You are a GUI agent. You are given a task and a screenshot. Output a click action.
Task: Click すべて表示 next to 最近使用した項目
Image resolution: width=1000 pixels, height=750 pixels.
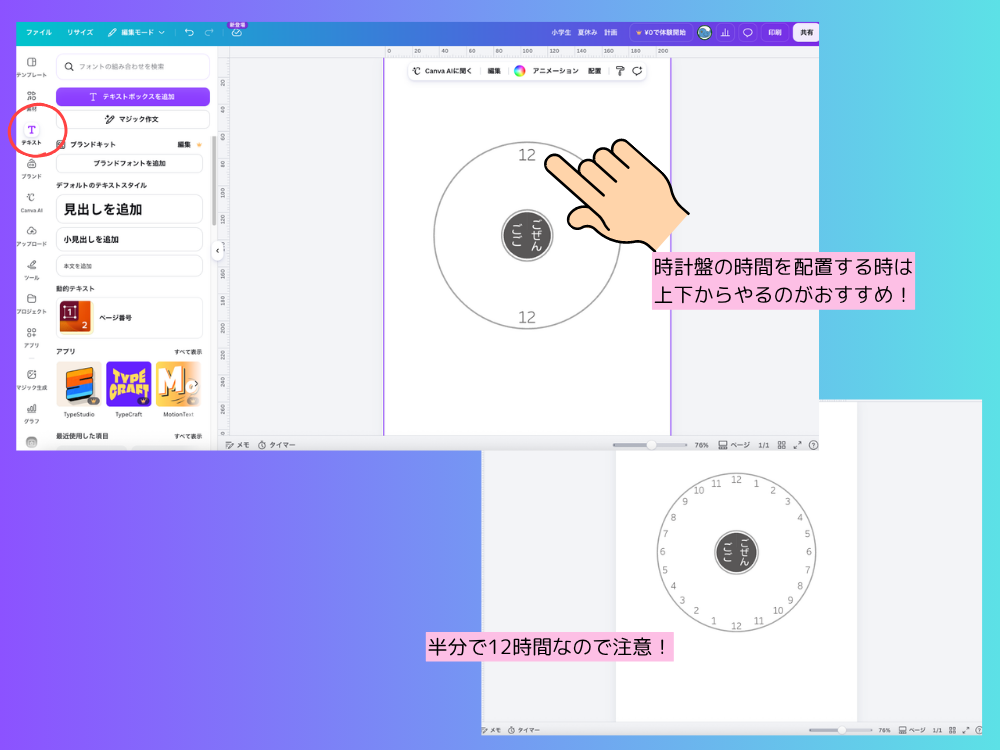pyautogui.click(x=188, y=436)
